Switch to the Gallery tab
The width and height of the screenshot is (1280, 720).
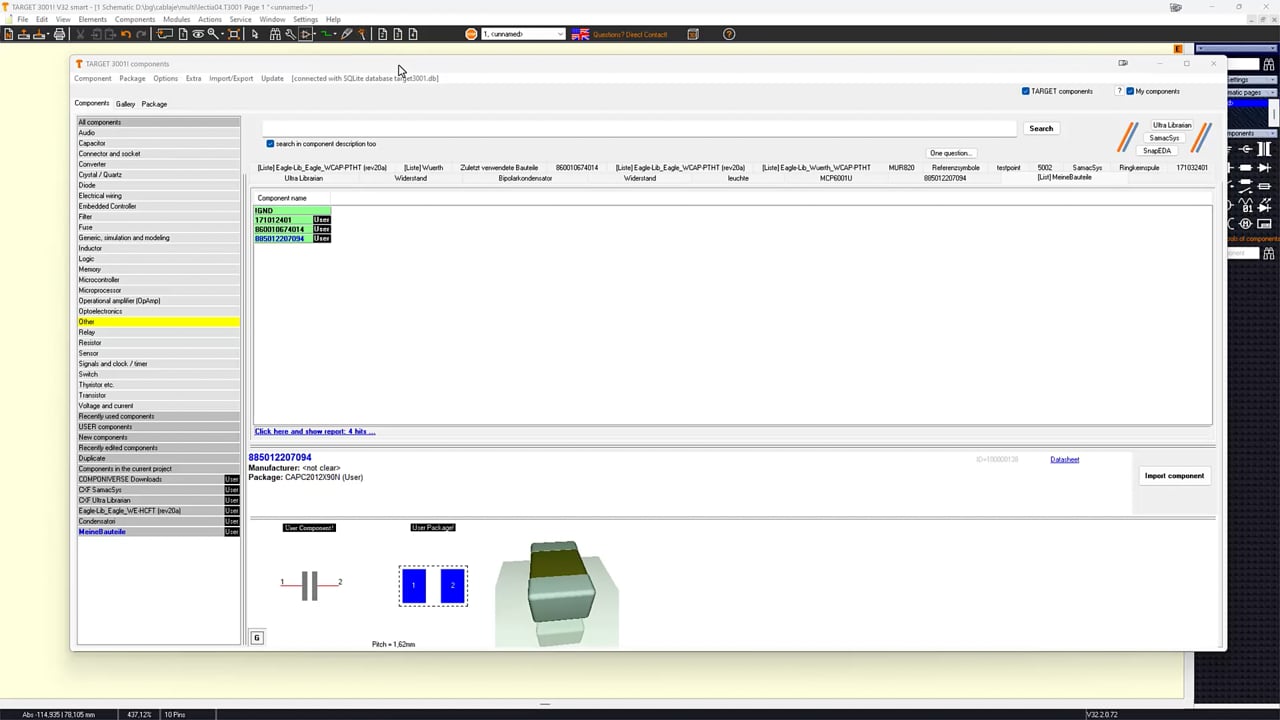click(x=125, y=104)
